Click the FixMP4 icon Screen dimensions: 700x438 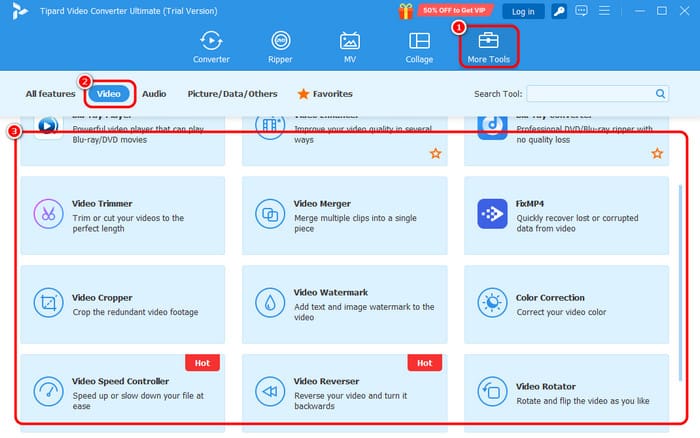pyautogui.click(x=492, y=214)
